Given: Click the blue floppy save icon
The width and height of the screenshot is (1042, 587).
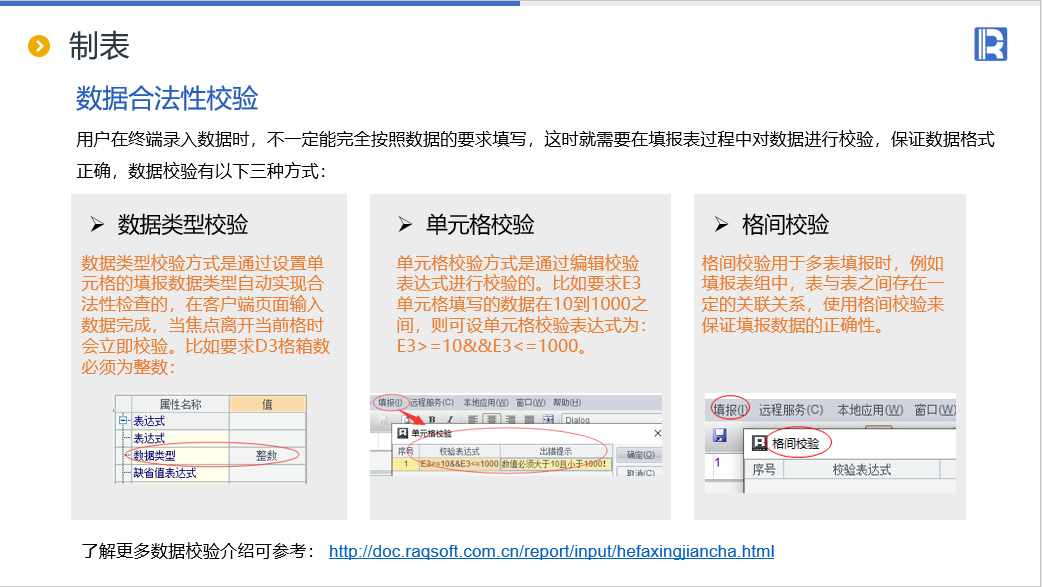Looking at the screenshot, I should 720,435.
